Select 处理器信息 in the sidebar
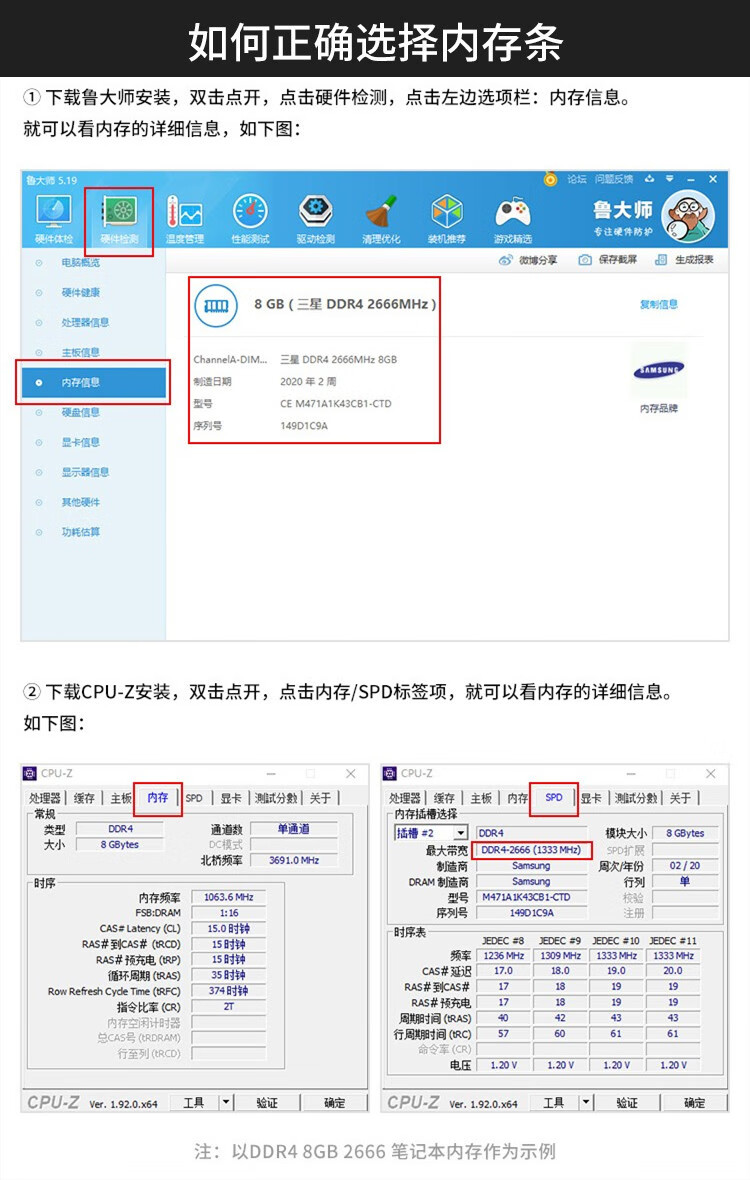Viewport: 750px width, 1180px height. point(85,323)
